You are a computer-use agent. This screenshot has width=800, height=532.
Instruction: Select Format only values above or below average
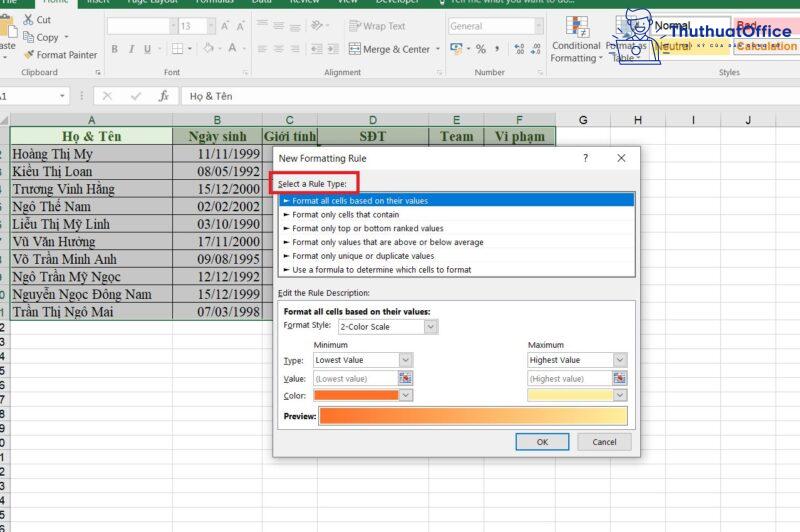click(457, 242)
